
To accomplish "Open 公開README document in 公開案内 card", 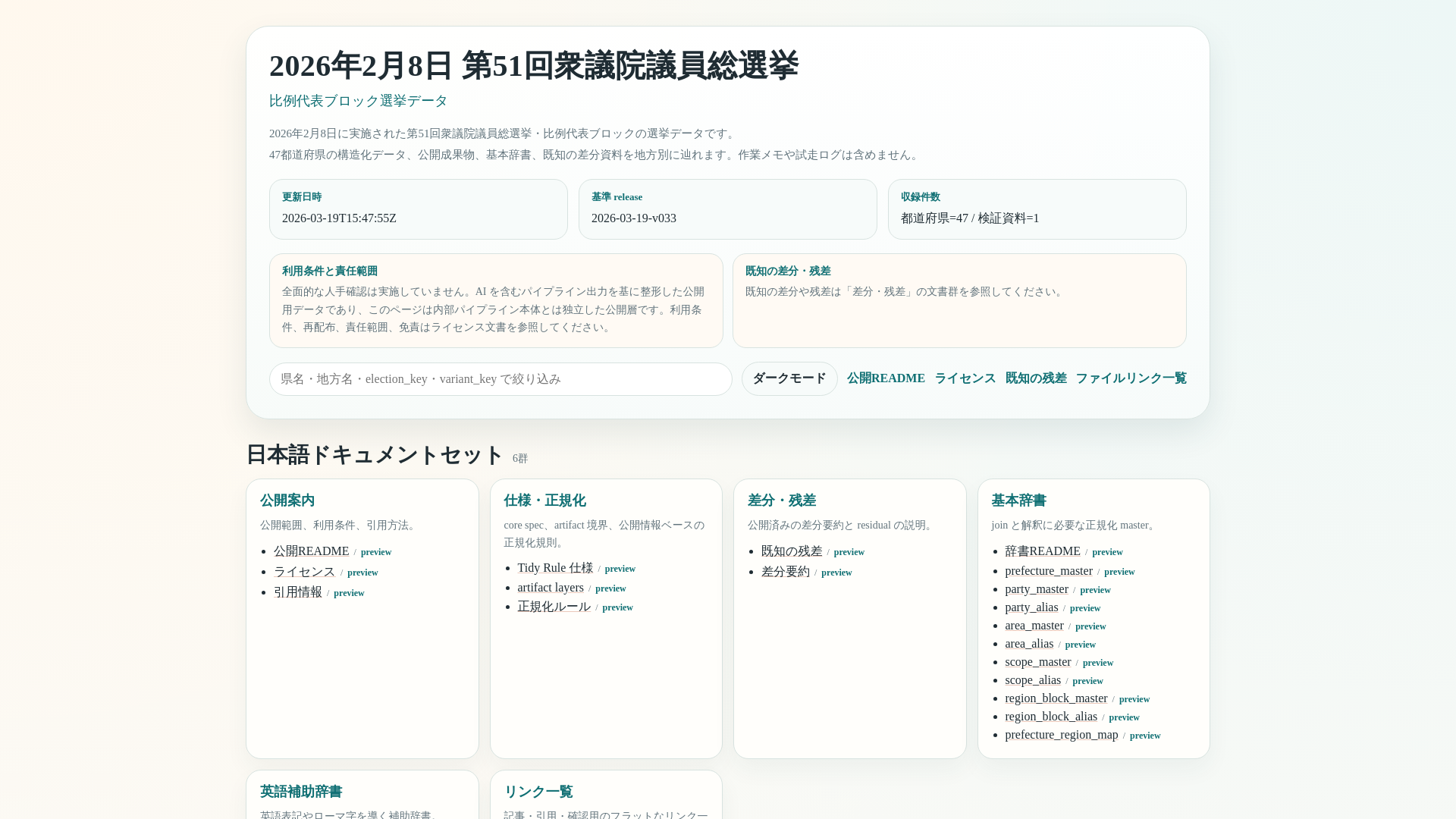I will coord(312,551).
